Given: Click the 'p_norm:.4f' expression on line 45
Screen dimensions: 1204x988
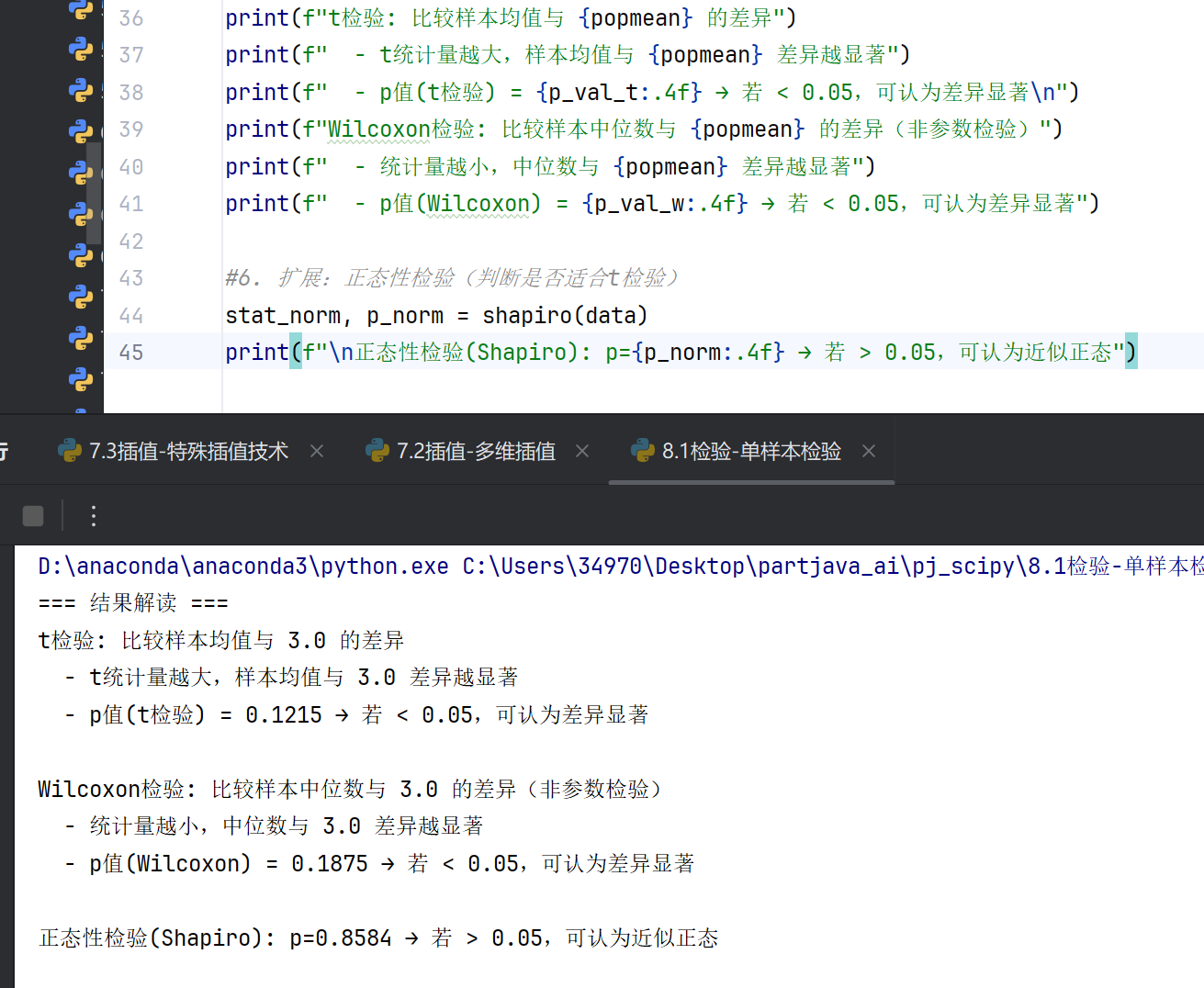Looking at the screenshot, I should point(708,353).
